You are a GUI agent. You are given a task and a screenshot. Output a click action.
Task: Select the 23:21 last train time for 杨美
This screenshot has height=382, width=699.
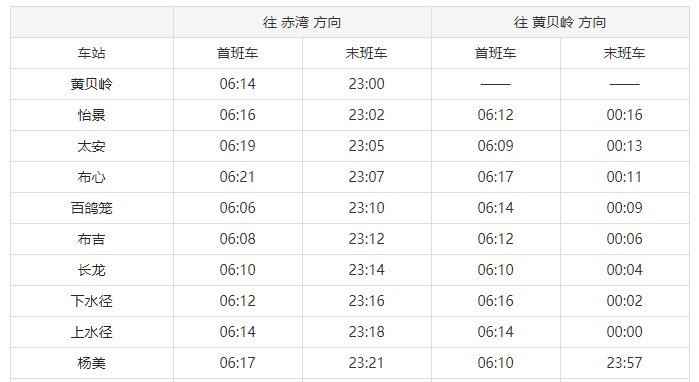pos(366,363)
